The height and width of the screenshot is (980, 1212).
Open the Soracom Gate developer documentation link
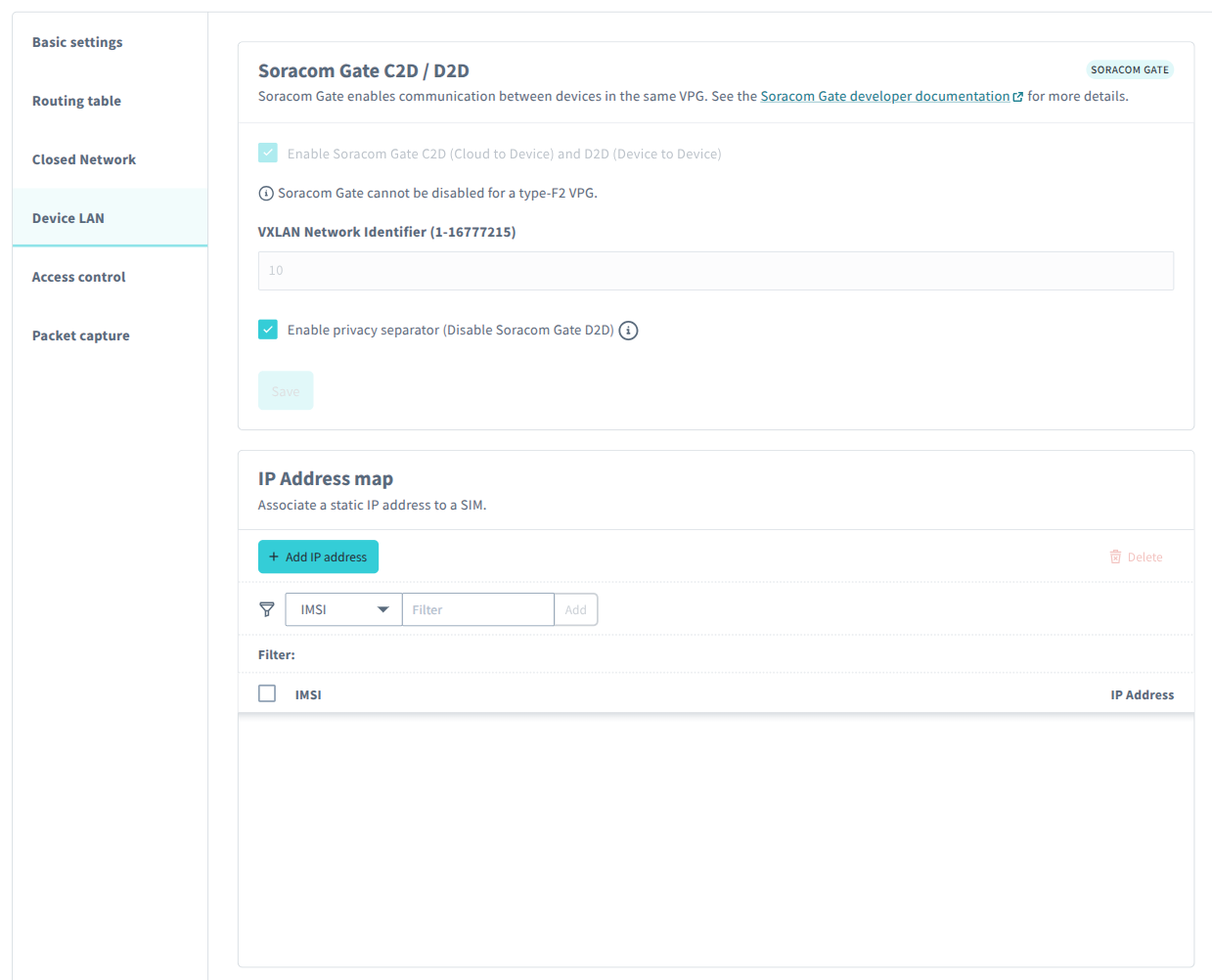[x=885, y=95]
